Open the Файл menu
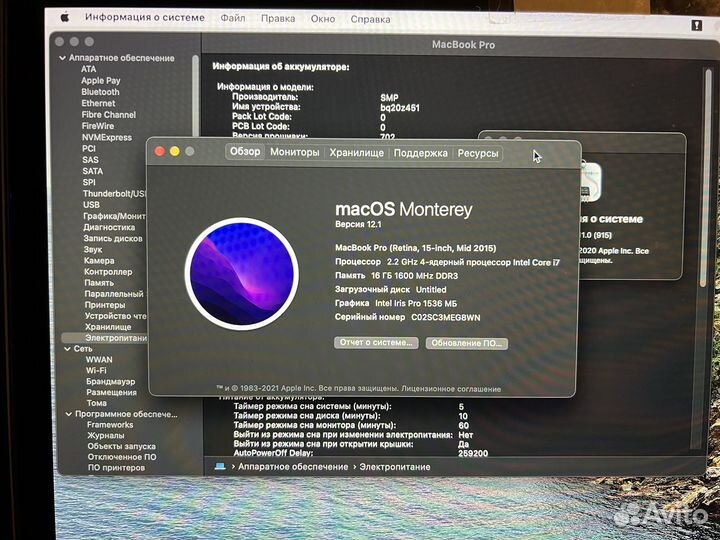This screenshot has width=720, height=540. click(233, 18)
